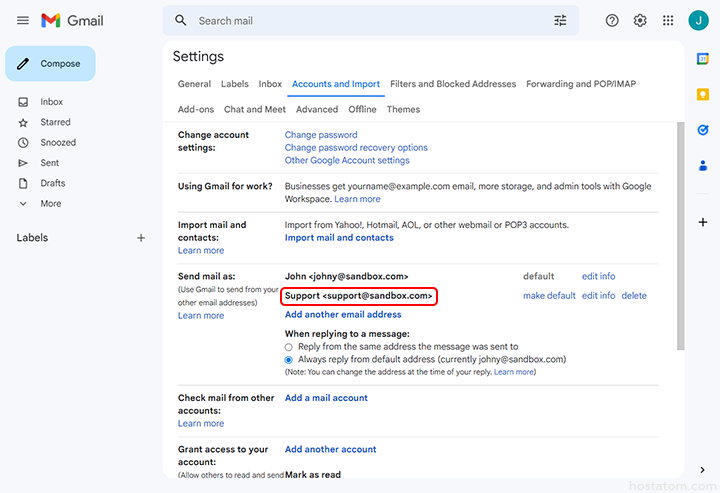Open Google Calendar in the side panel
This screenshot has width=720, height=493.
(703, 59)
